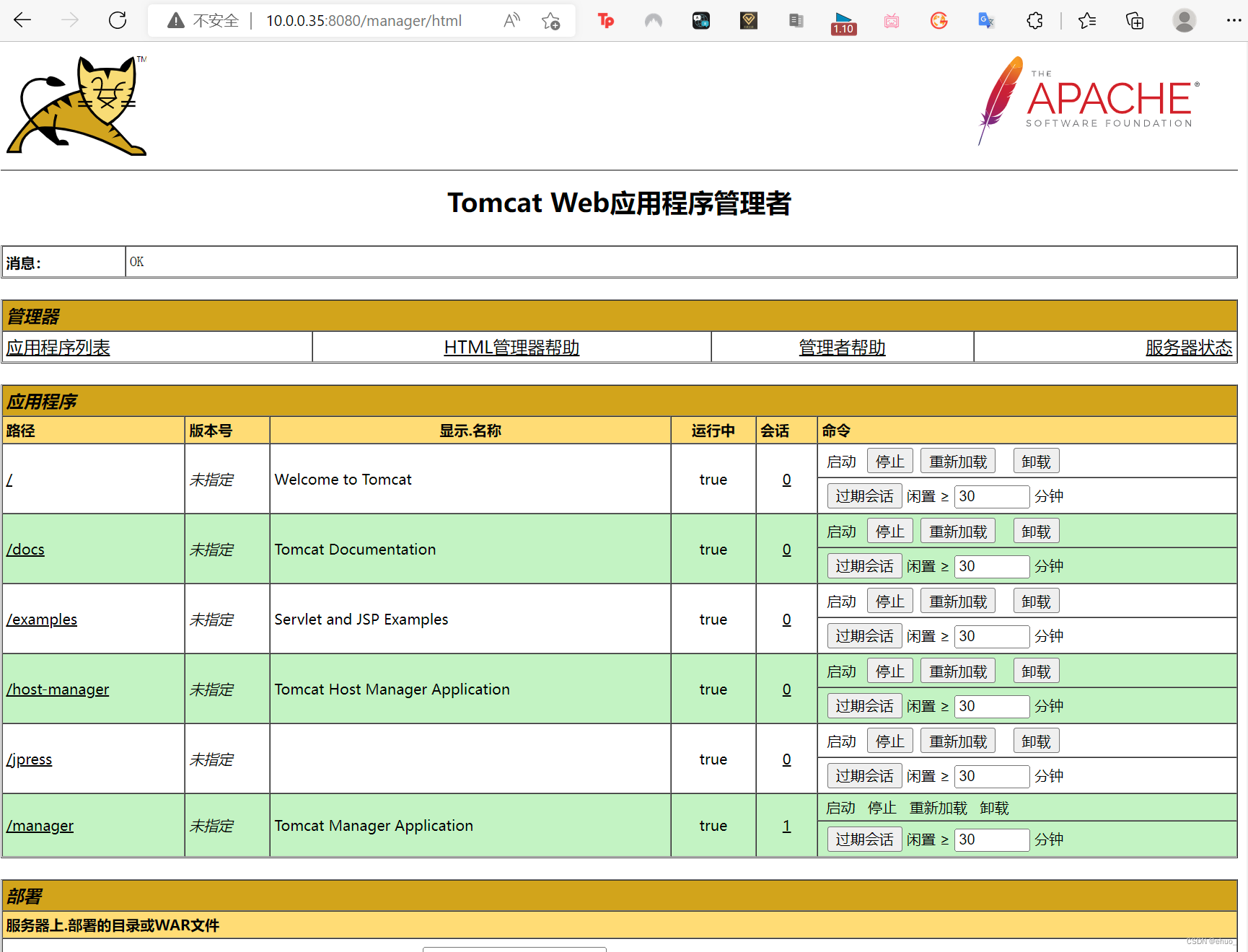This screenshot has width=1248, height=952.
Task: Click idle minutes field for root application
Action: pos(991,496)
